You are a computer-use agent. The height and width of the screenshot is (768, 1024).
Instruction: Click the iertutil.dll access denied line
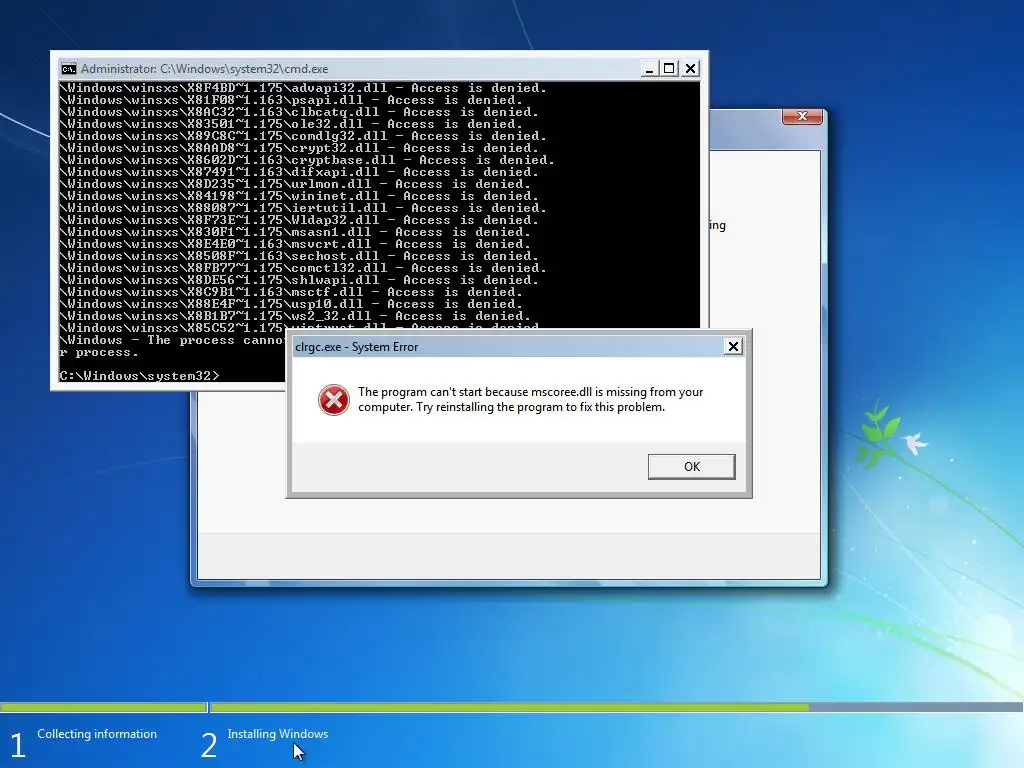point(303,208)
